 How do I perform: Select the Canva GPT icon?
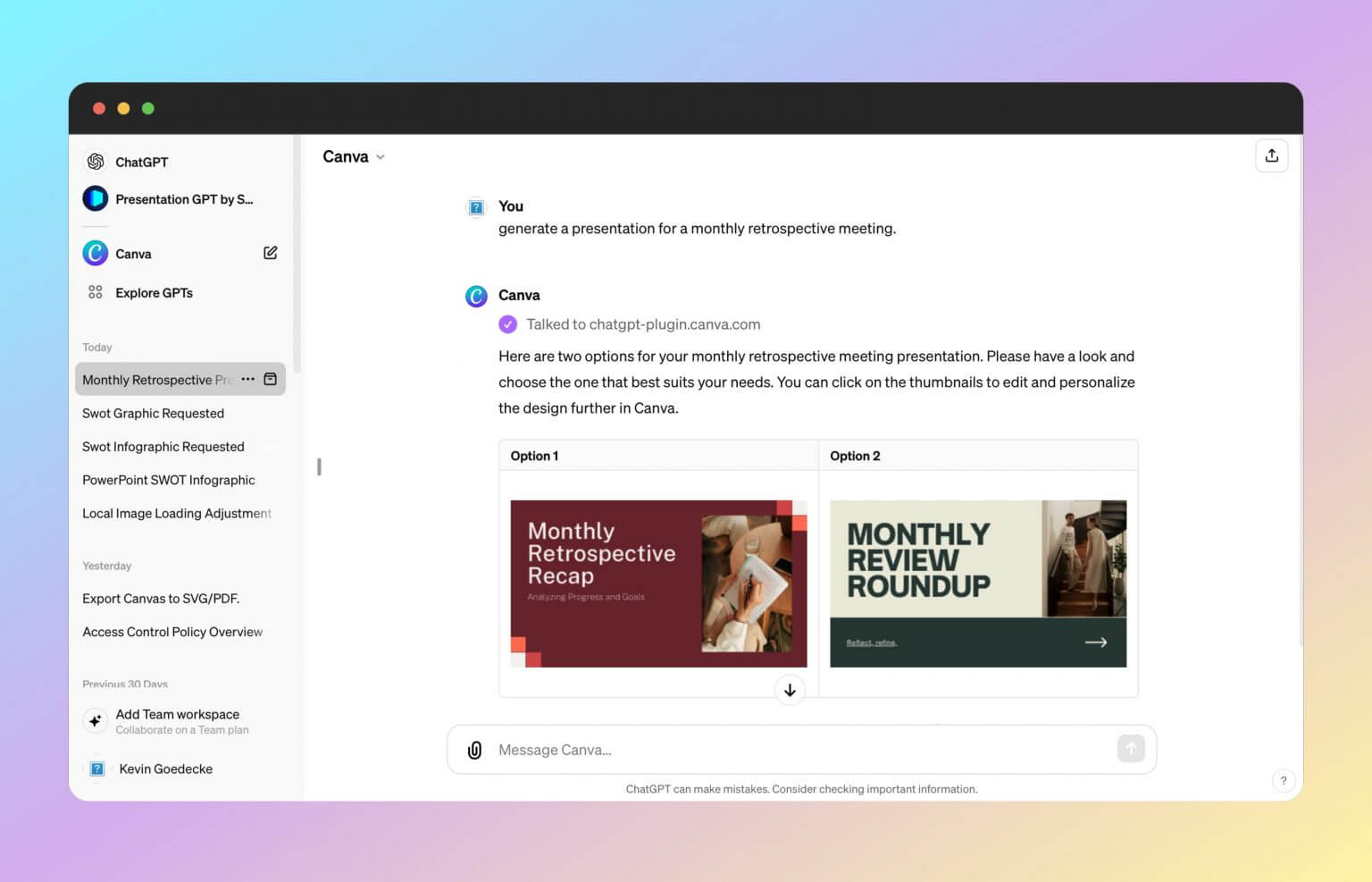95,253
